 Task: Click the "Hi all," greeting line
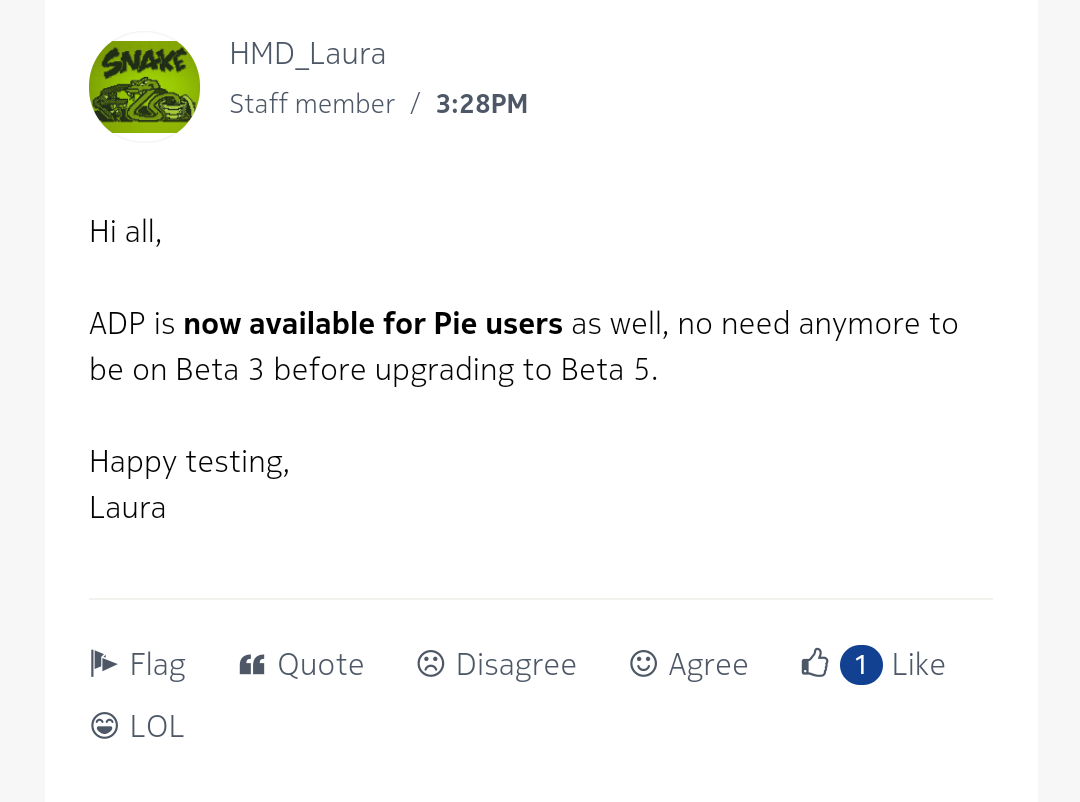click(x=125, y=232)
